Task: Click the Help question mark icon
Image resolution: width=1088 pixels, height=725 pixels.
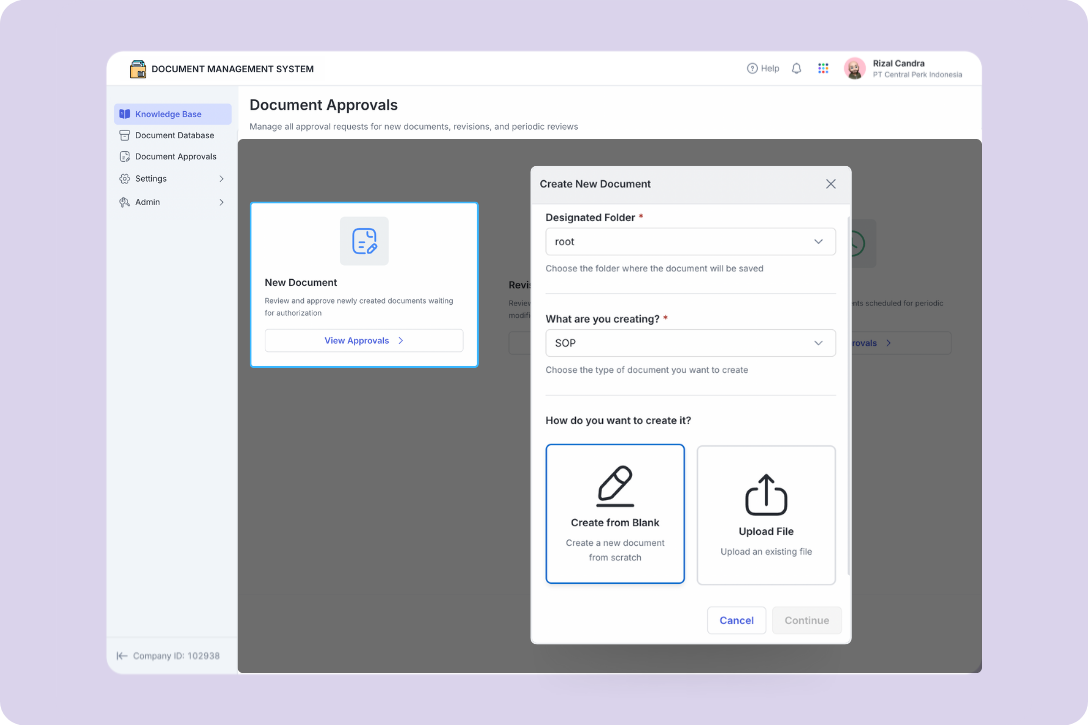Action: click(752, 69)
